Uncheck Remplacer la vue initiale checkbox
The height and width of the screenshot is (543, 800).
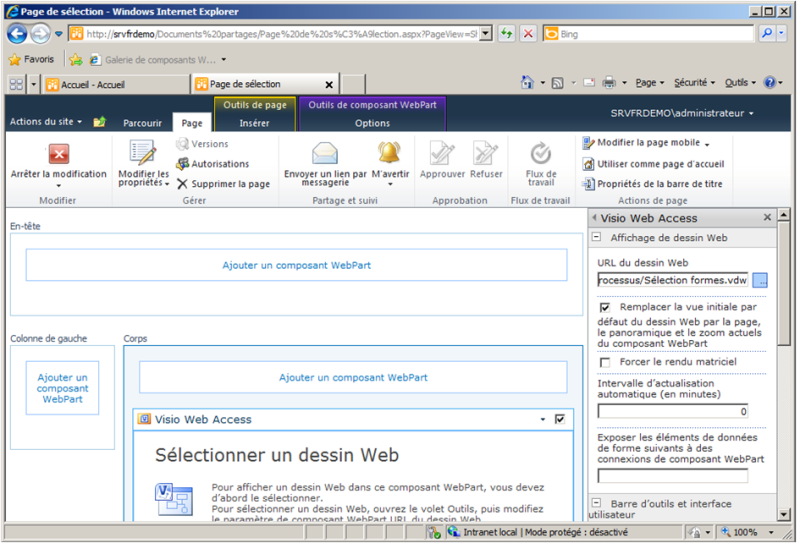coord(605,308)
